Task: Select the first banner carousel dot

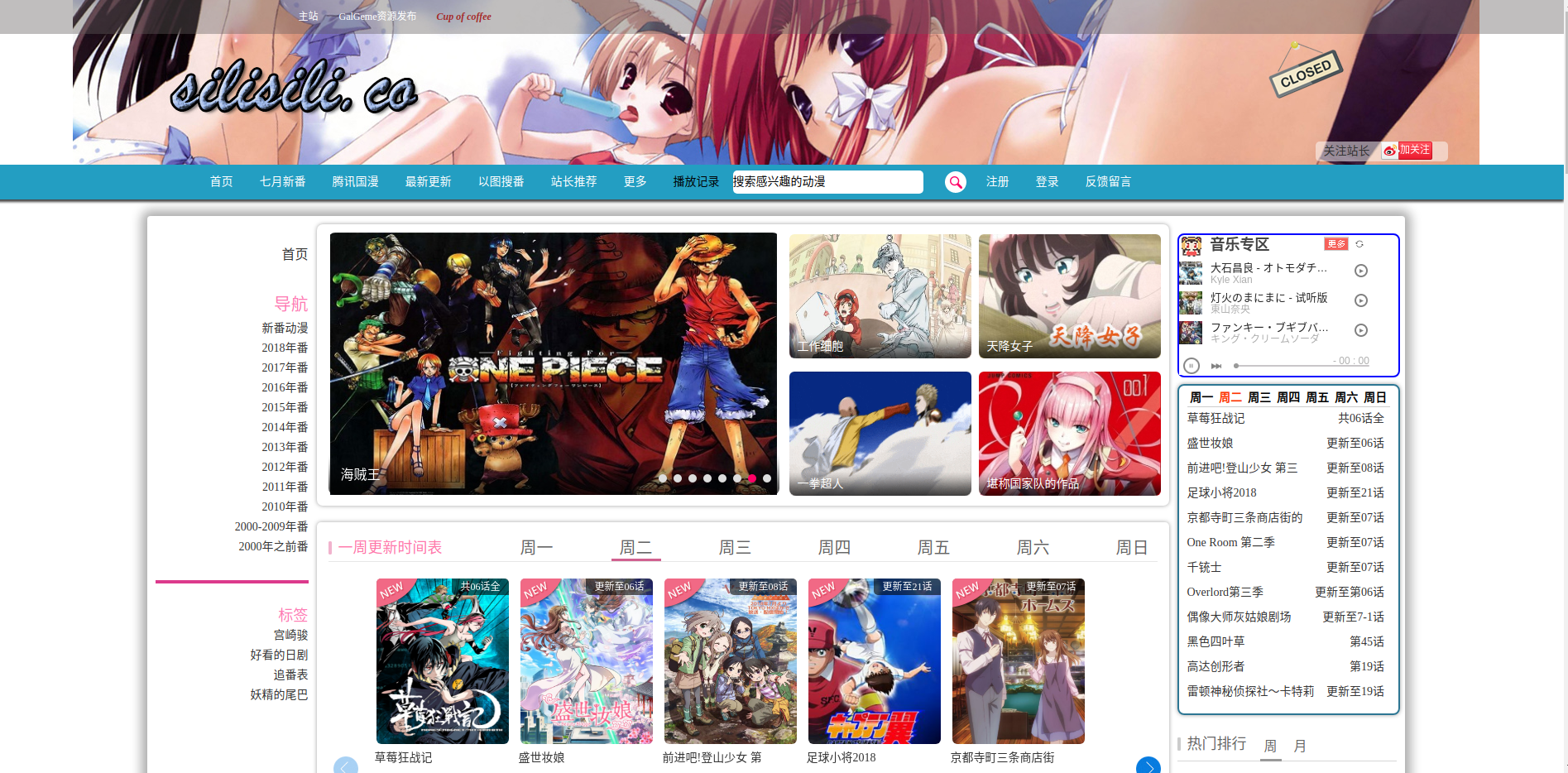Action: pyautogui.click(x=663, y=478)
